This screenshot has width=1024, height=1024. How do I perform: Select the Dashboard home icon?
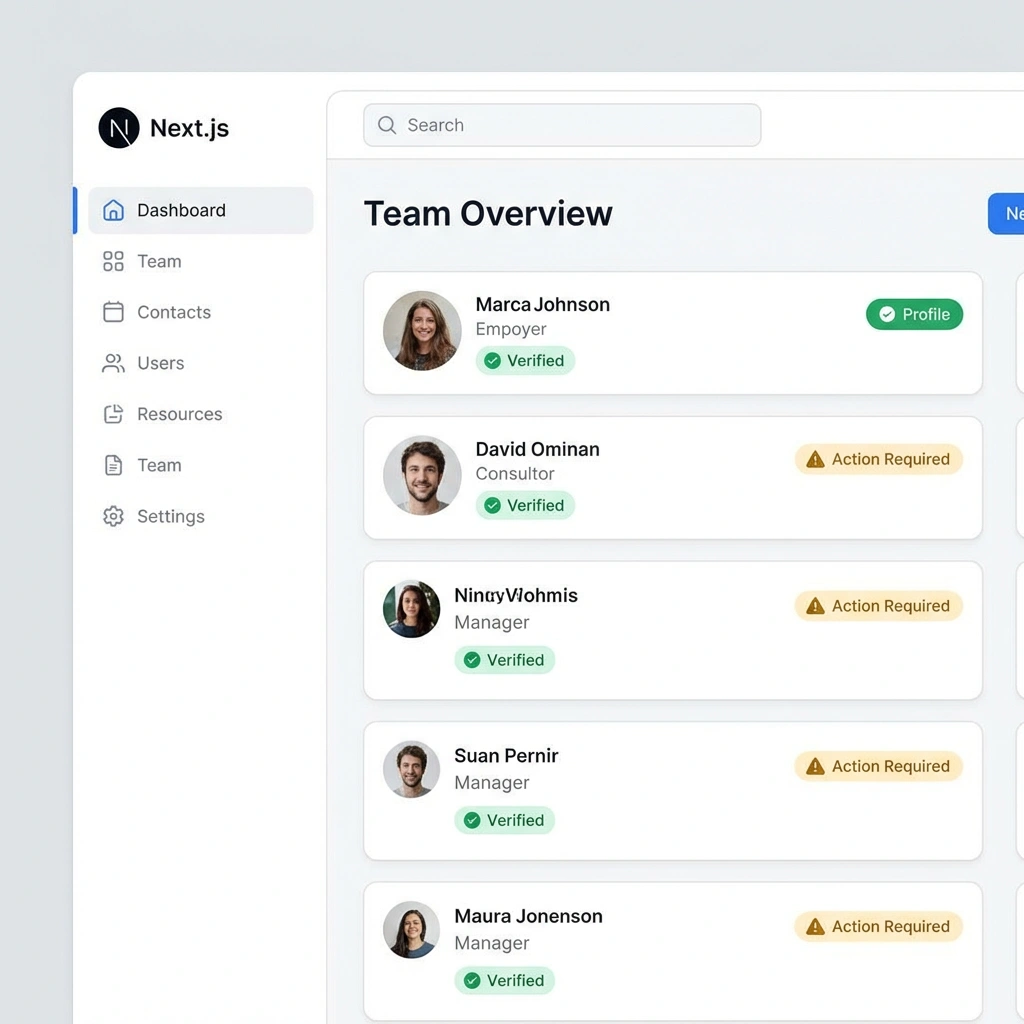(x=111, y=210)
